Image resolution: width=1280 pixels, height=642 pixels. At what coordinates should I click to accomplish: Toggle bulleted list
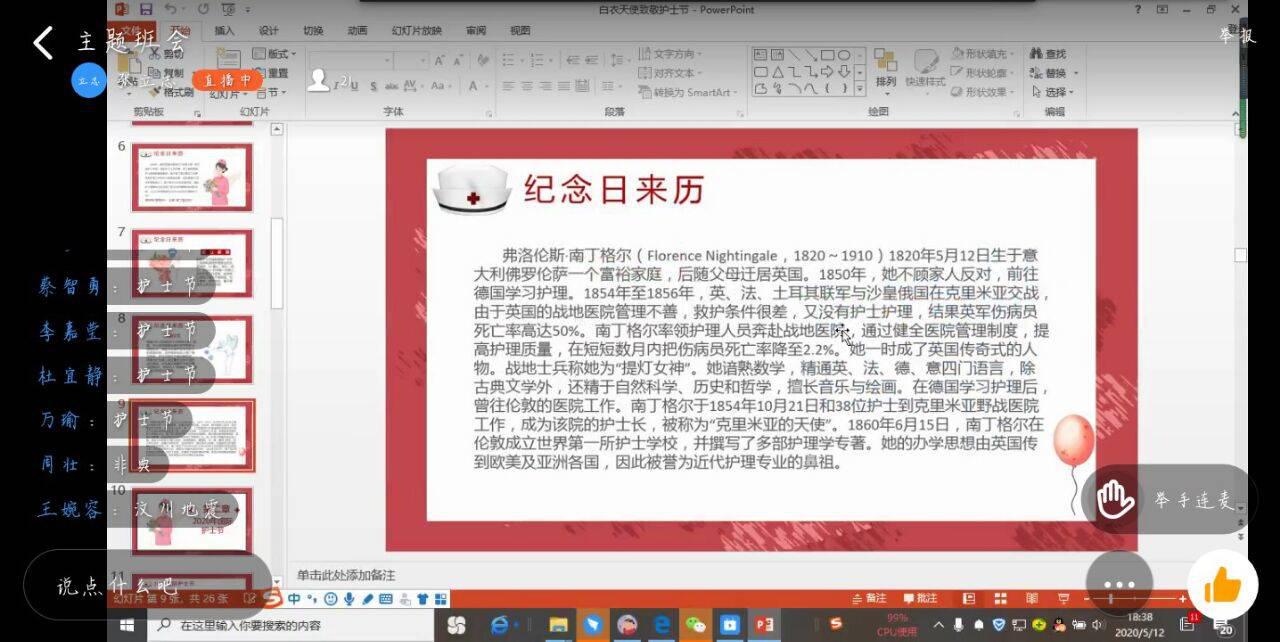point(508,61)
